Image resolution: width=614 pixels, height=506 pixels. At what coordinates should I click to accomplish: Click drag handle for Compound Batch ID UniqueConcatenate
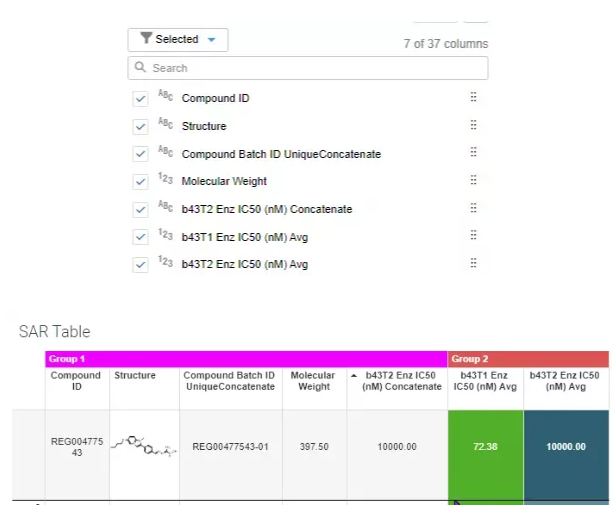[473, 154]
